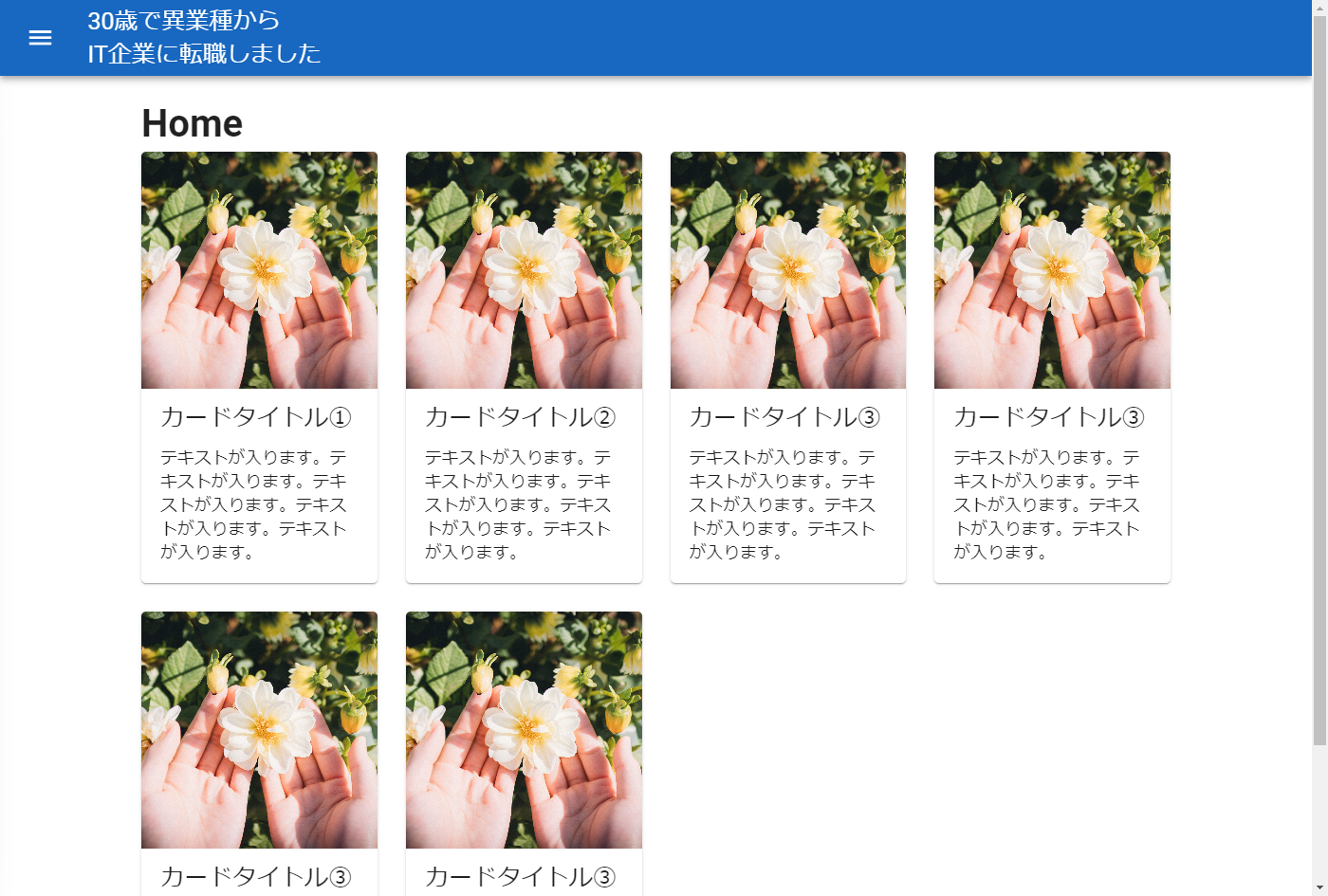Open the flower image of the third top-row card
Screen dimensions: 1328x896
(x=788, y=270)
